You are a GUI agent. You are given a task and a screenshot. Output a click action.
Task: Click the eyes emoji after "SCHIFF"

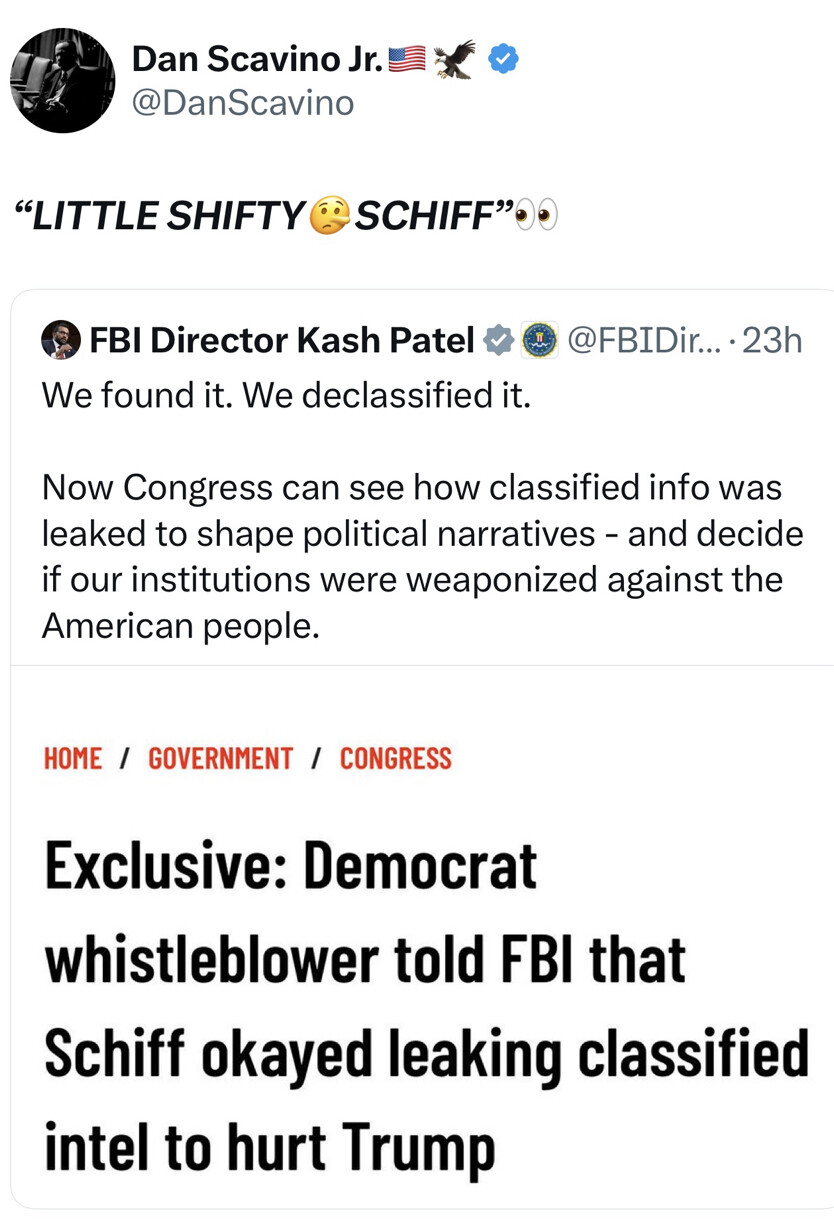click(535, 216)
